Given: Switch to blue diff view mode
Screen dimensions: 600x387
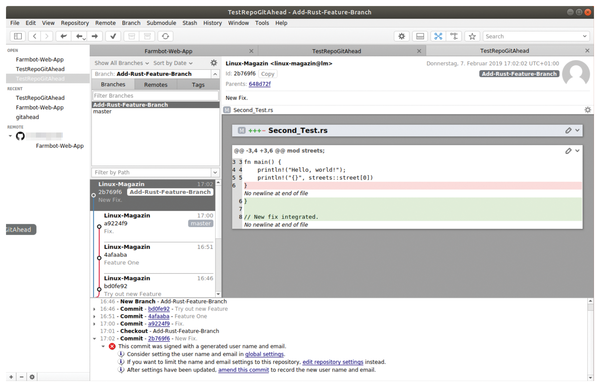Looking at the screenshot, I should 438,36.
